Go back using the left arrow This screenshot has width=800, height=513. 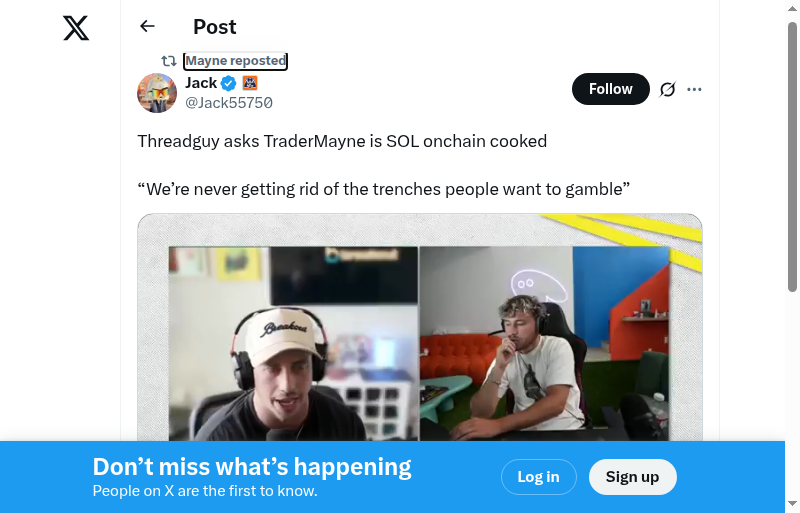pyautogui.click(x=147, y=26)
